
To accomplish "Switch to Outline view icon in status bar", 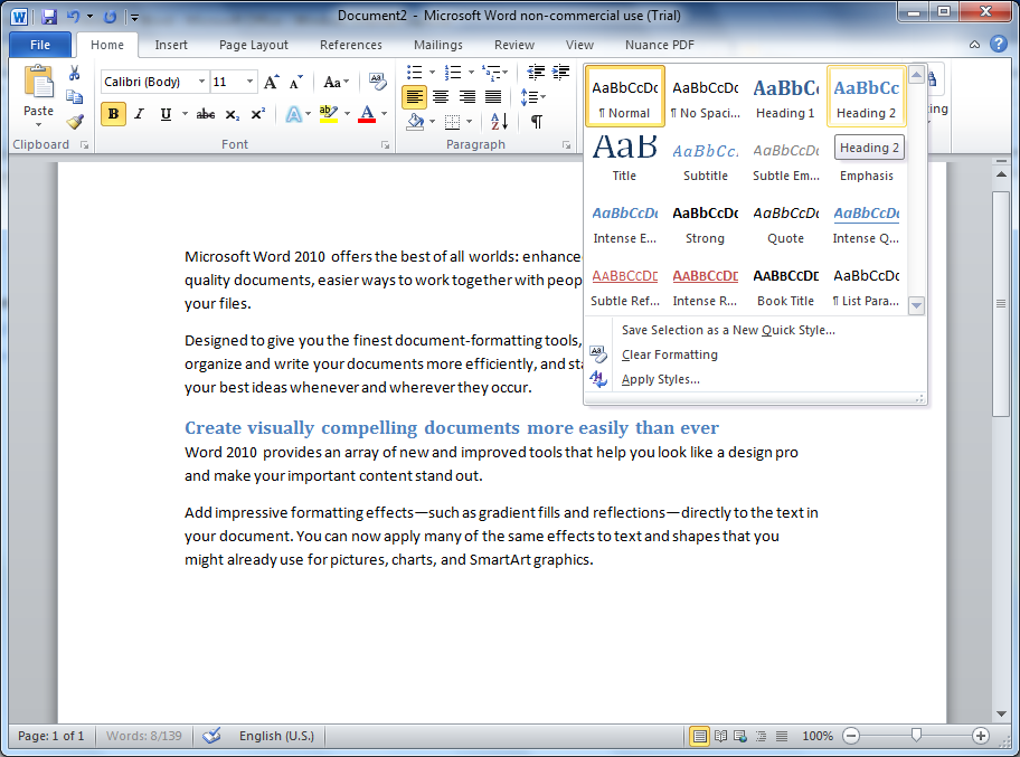I will [x=761, y=736].
